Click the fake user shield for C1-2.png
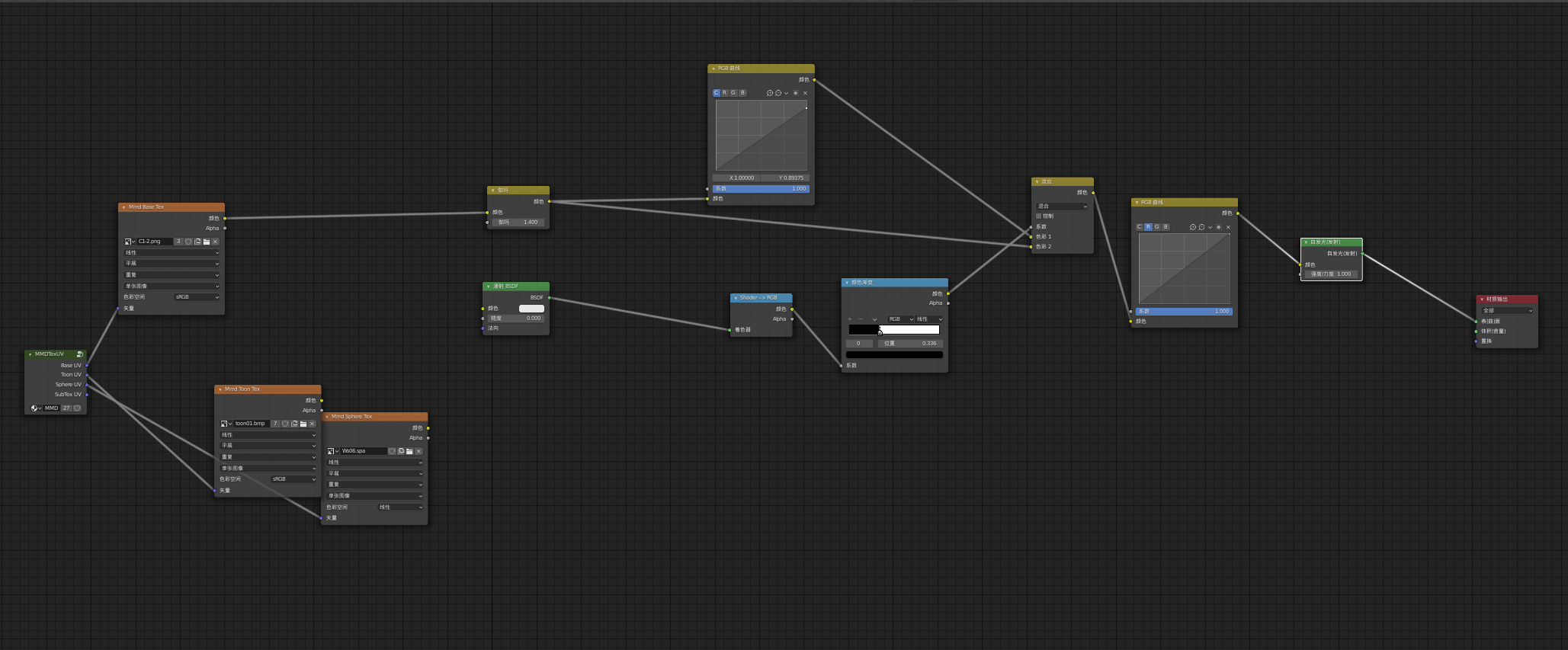1568x650 pixels. click(188, 242)
